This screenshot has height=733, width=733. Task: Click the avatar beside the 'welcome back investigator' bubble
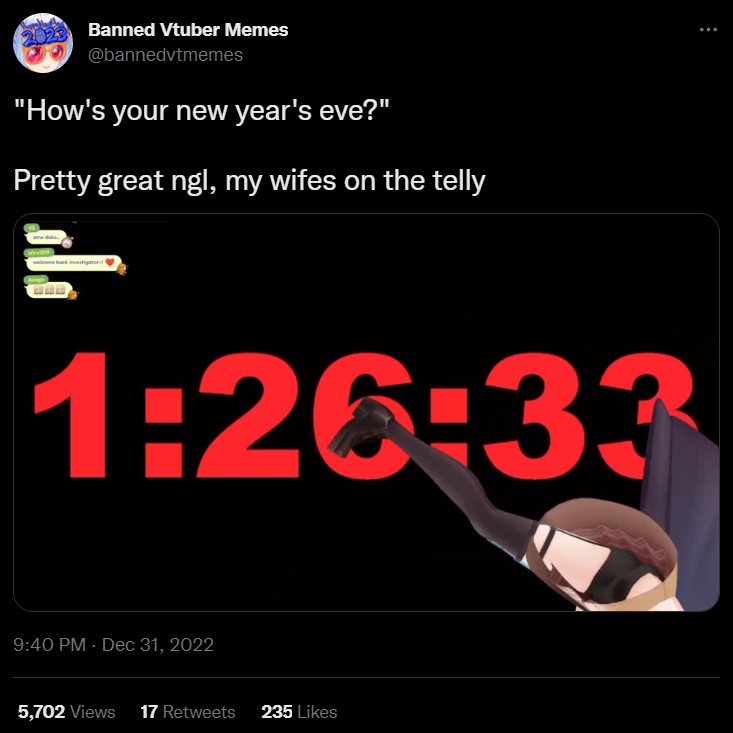(122, 269)
